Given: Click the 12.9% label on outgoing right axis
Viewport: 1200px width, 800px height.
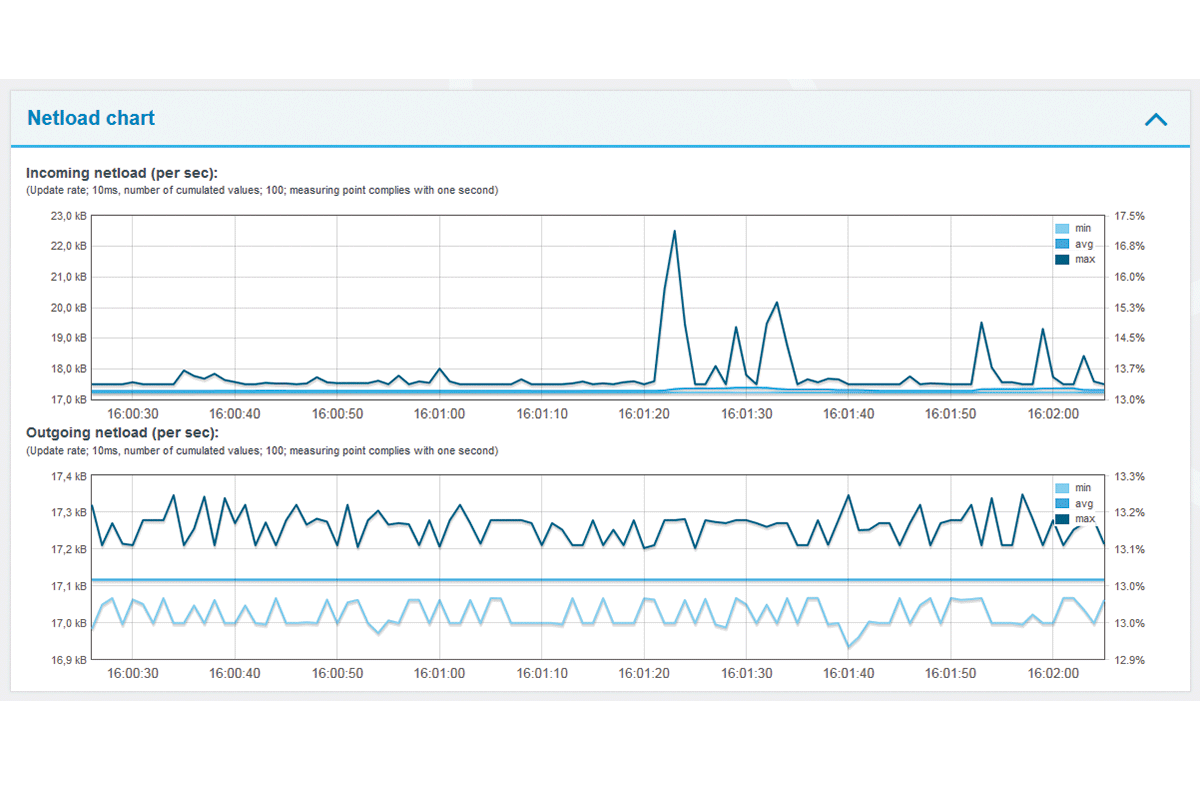Looking at the screenshot, I should tap(1128, 660).
